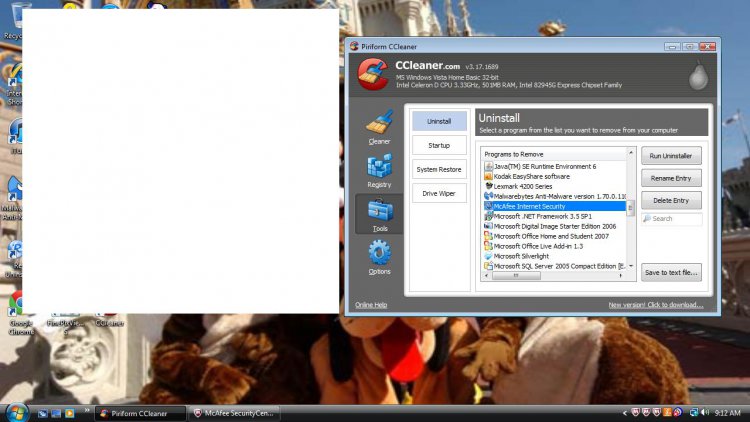The width and height of the screenshot is (750, 422).
Task: Select Microsoft SQL Server 2005 Compact Edition
Action: coord(554,266)
